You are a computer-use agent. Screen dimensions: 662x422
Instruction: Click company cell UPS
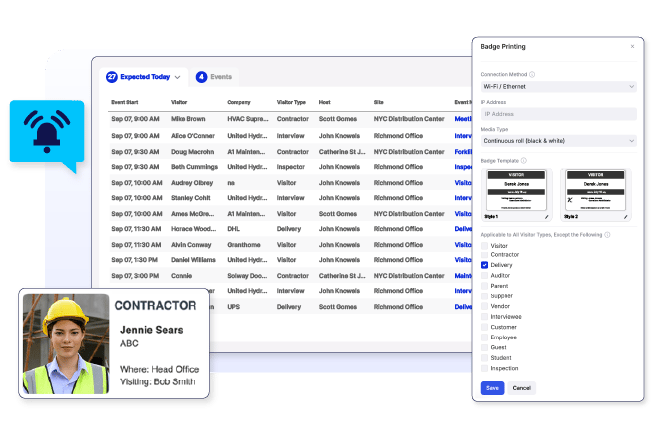click(x=233, y=307)
